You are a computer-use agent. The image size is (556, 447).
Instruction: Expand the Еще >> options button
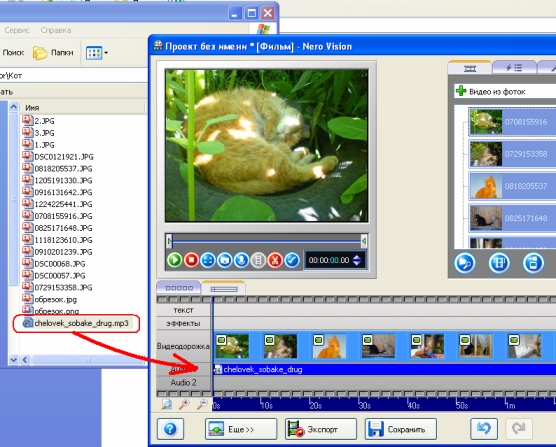241,429
